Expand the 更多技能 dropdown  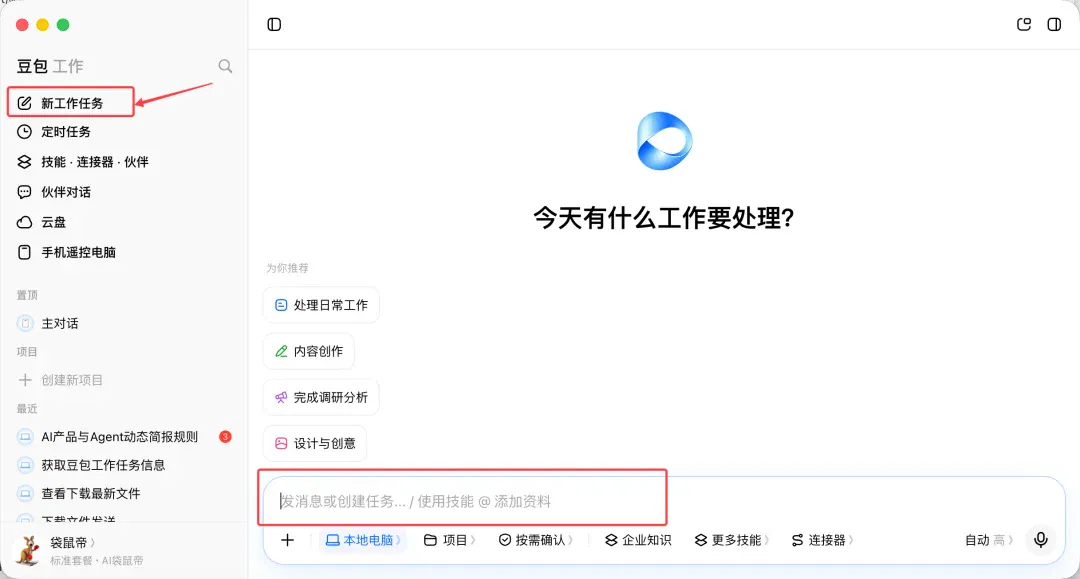(x=732, y=540)
